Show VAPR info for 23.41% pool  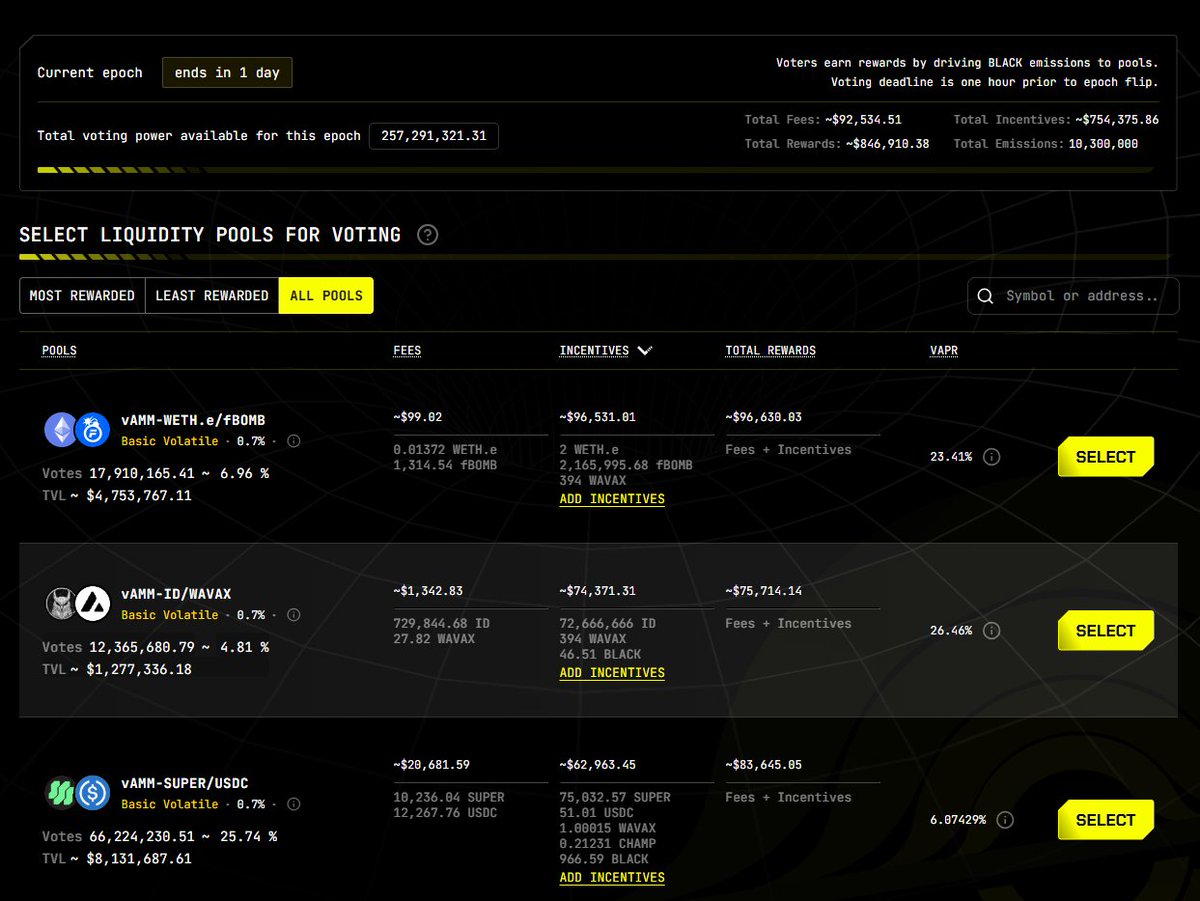(991, 457)
